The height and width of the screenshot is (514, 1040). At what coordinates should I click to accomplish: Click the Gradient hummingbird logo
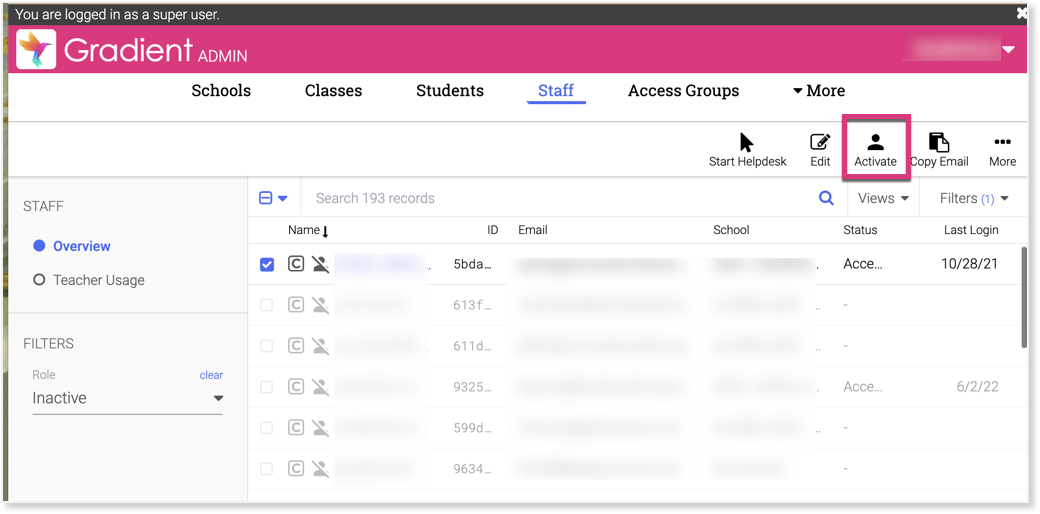click(x=36, y=50)
